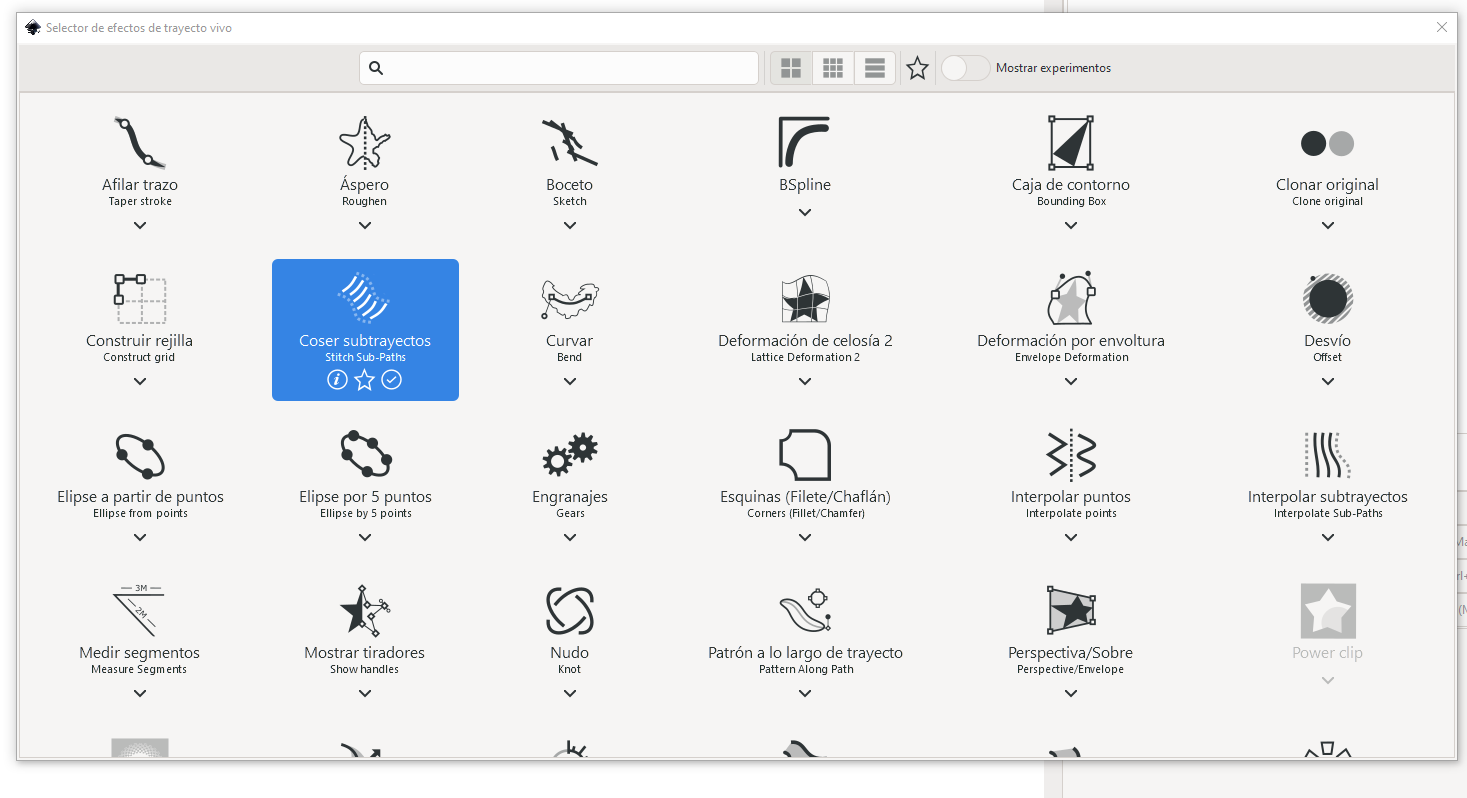This screenshot has width=1467, height=798.
Task: Click the search magnifier icon
Action: [x=376, y=68]
